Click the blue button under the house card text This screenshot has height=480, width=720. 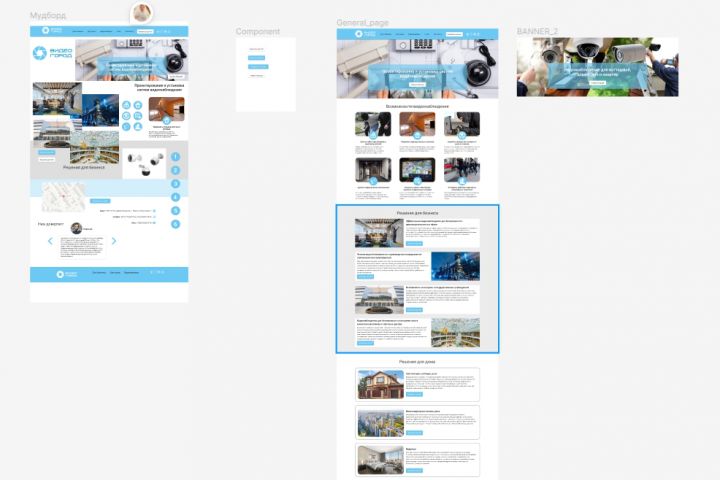[414, 394]
